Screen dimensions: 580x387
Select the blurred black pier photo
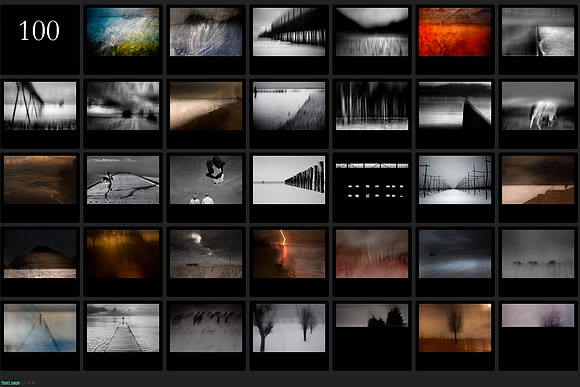click(x=289, y=32)
